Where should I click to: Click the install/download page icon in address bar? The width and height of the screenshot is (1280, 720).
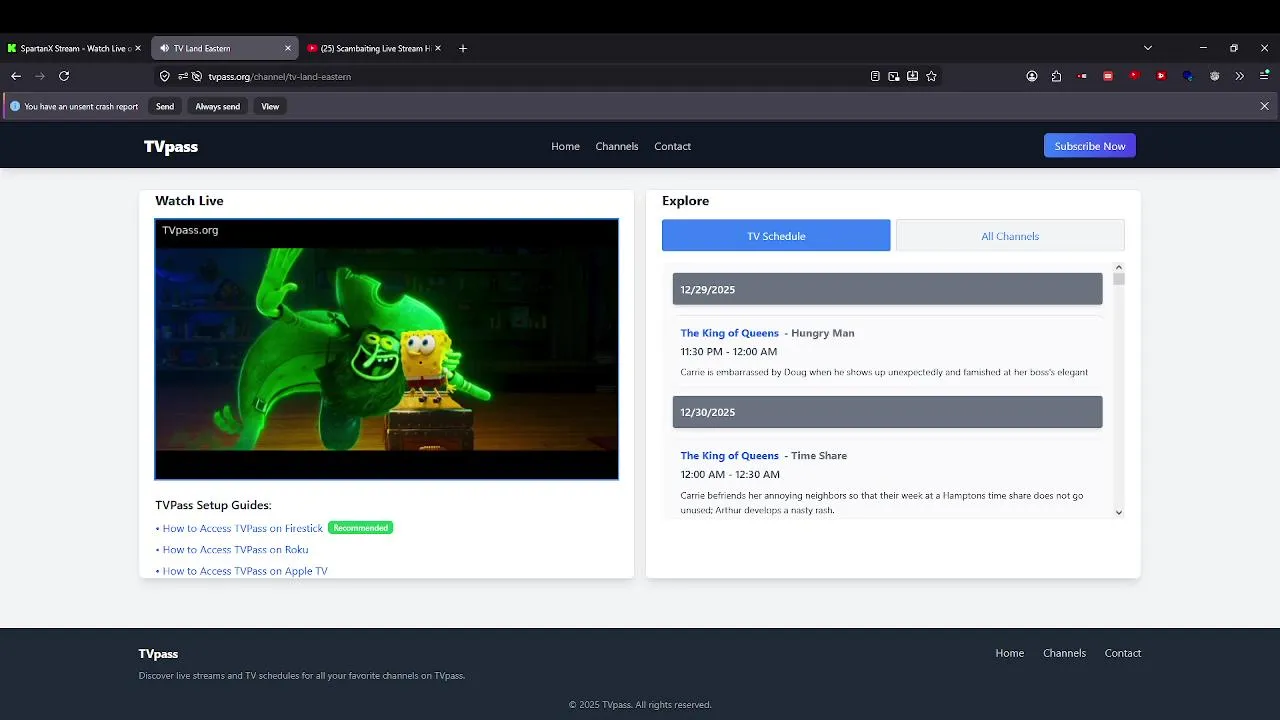tap(913, 76)
